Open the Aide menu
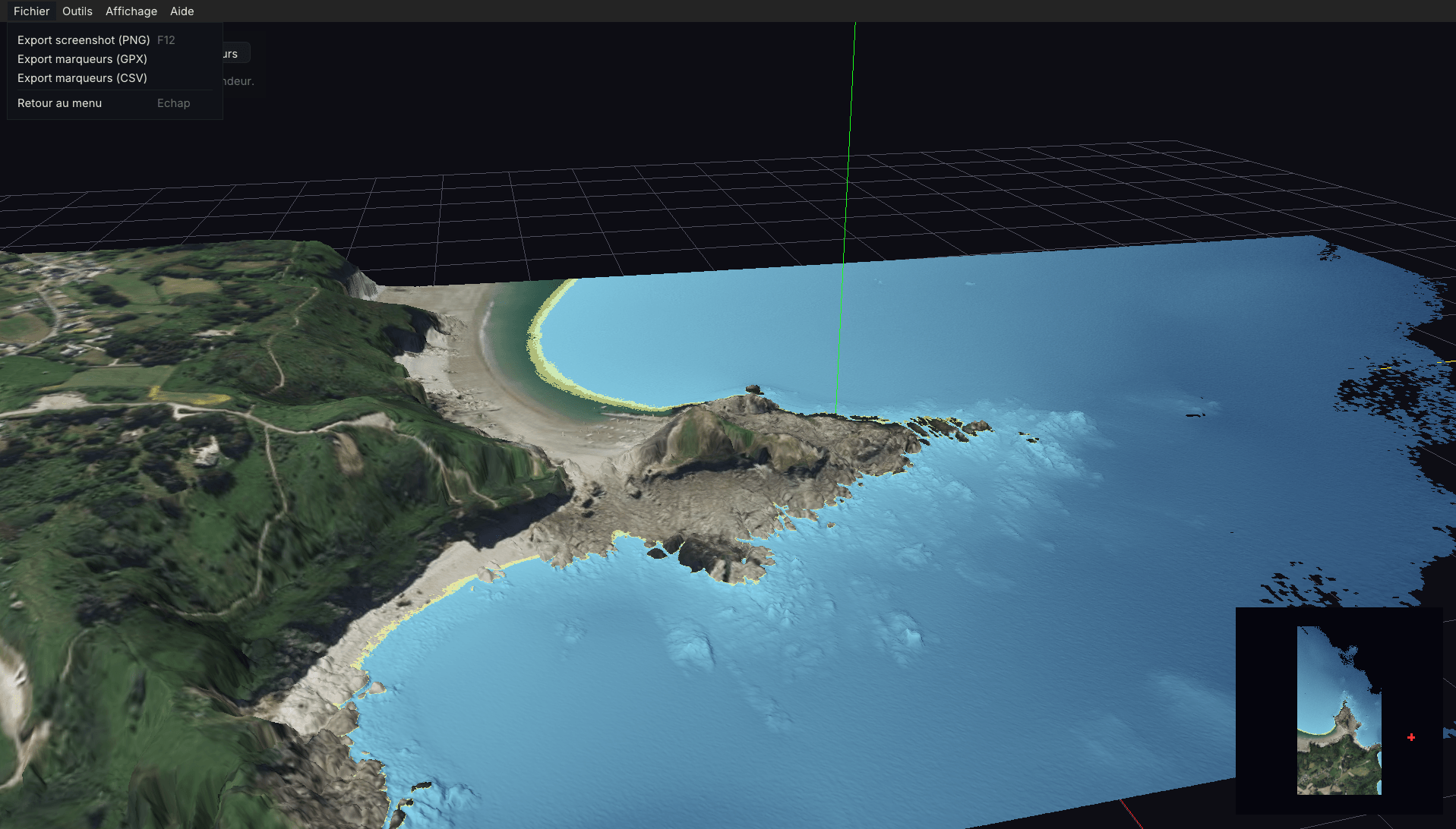Viewport: 1456px width, 829px height. pyautogui.click(x=182, y=11)
